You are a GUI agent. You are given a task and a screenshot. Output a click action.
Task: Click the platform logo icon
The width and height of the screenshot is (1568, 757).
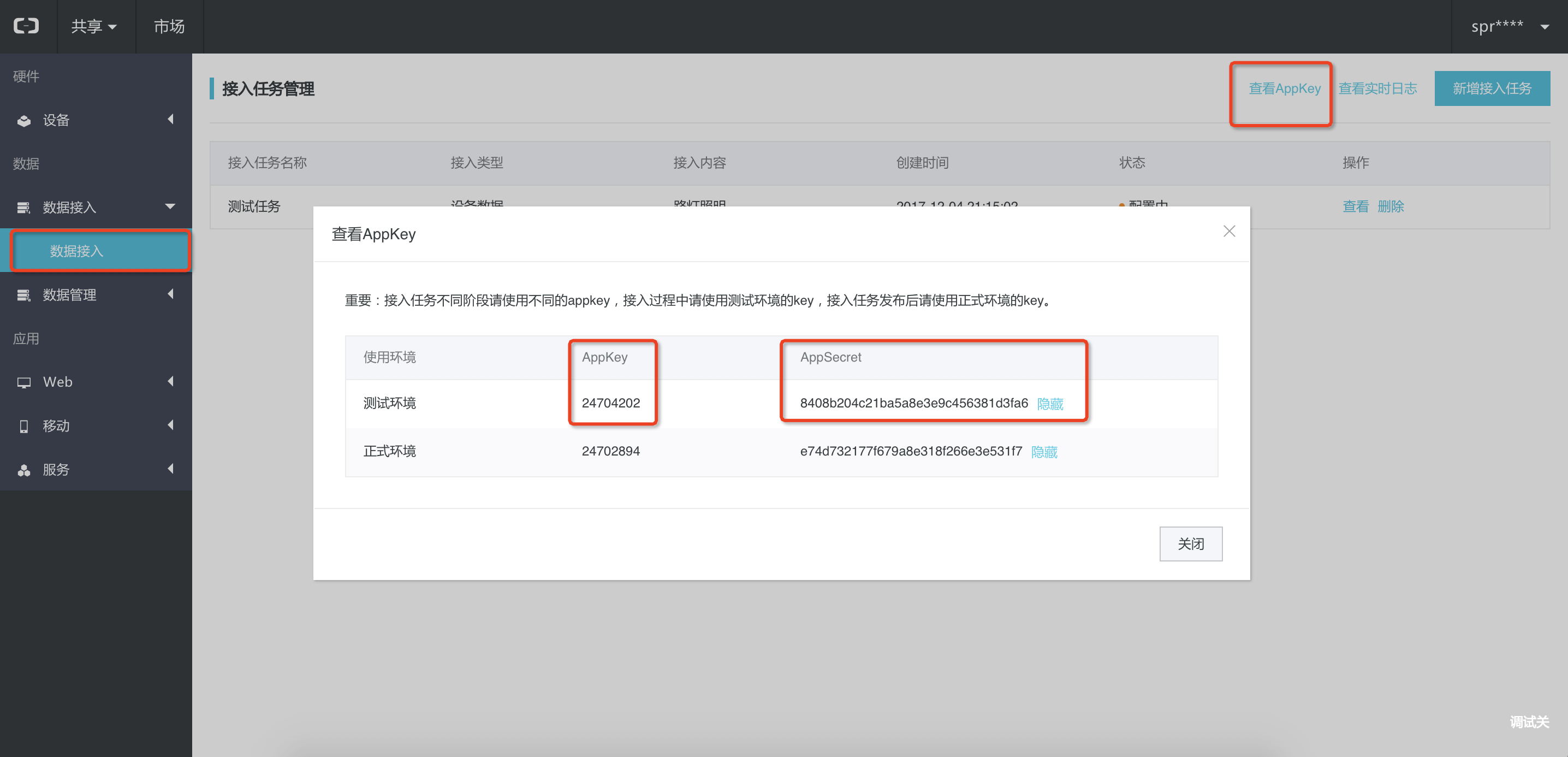(26, 26)
